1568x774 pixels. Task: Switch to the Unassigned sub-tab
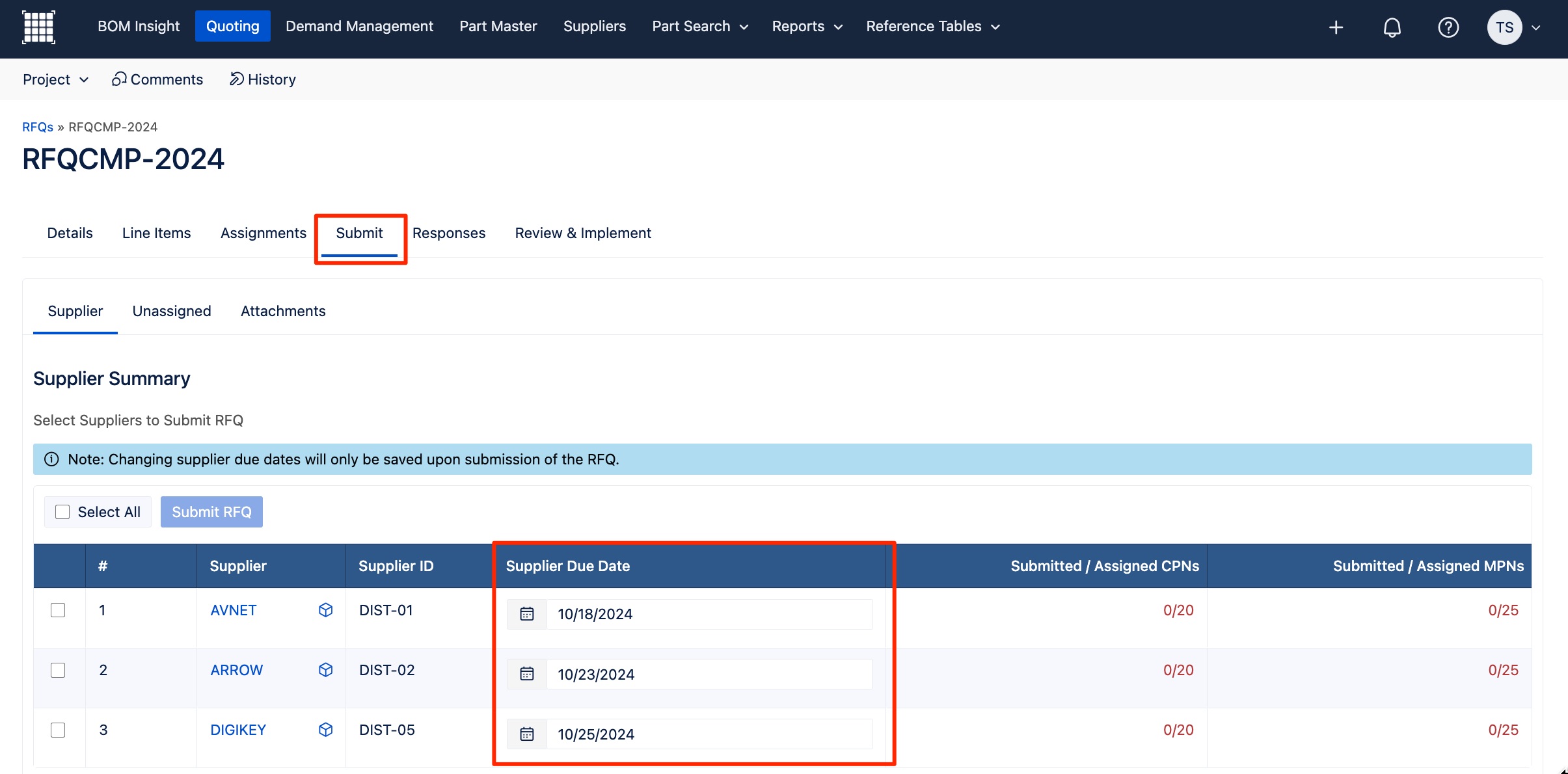pos(172,311)
